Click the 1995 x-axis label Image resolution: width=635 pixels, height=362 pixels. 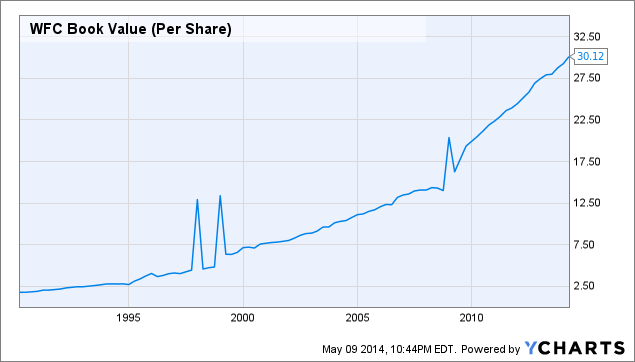pyautogui.click(x=128, y=317)
